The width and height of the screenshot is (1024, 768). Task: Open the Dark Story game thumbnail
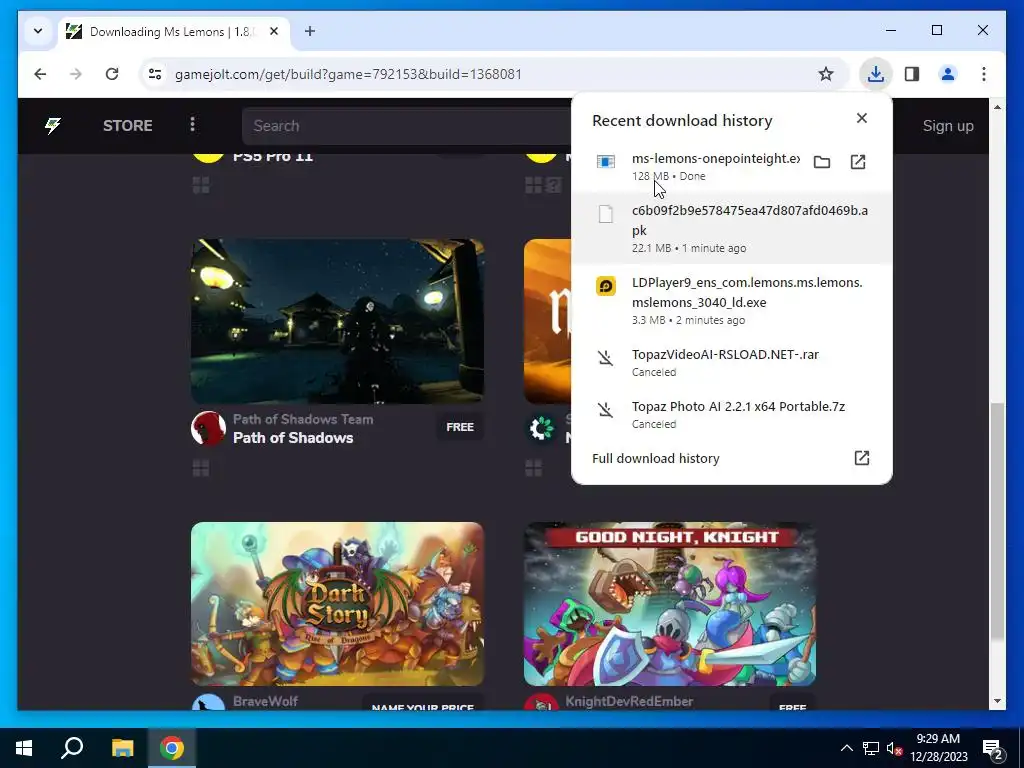(x=337, y=604)
